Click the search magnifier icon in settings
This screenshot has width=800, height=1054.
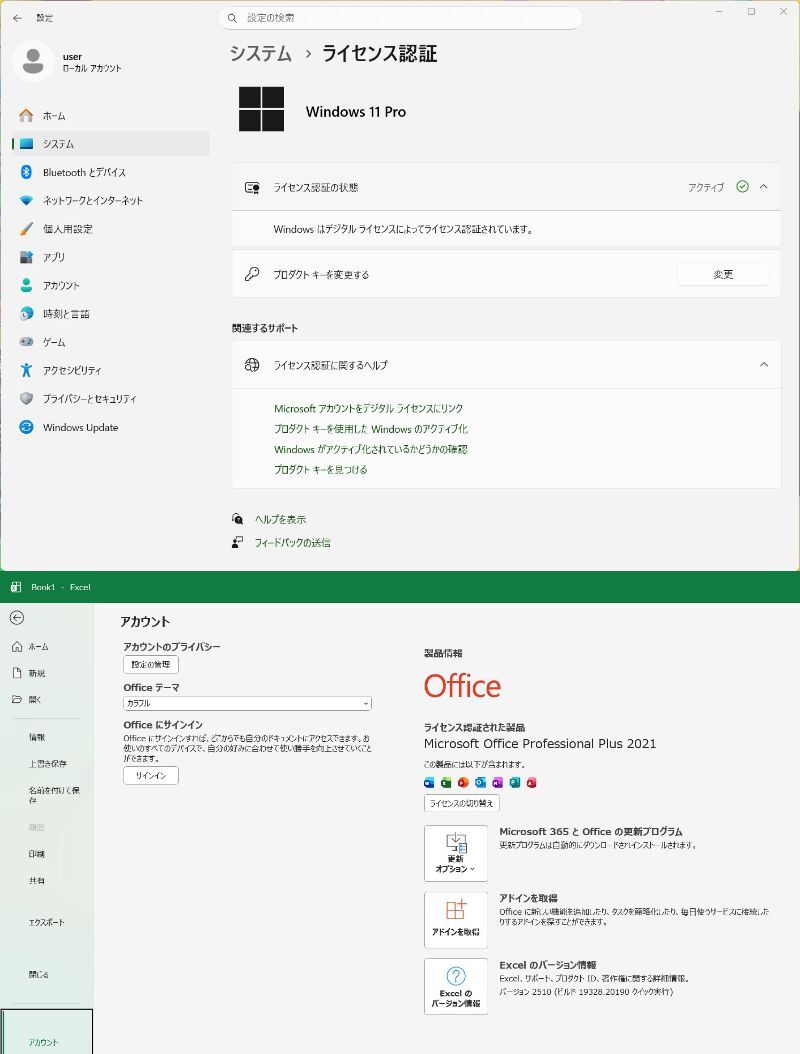tap(232, 18)
